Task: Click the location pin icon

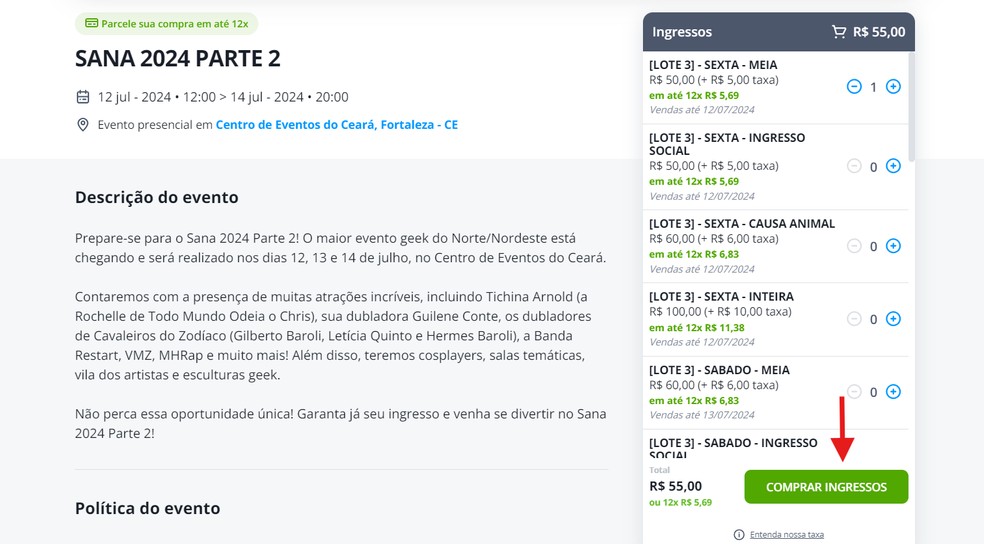Action: pyautogui.click(x=83, y=125)
